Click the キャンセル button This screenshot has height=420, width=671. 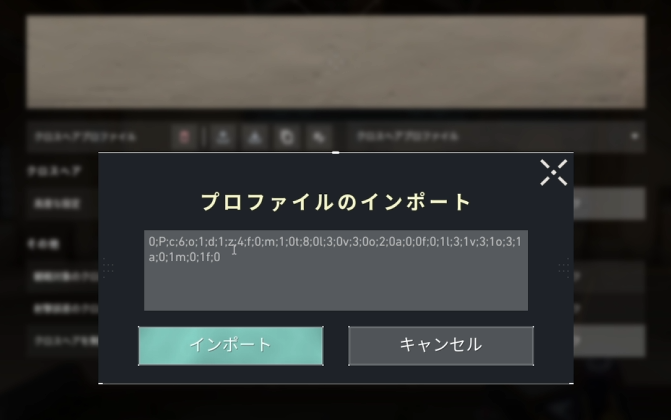pos(441,346)
